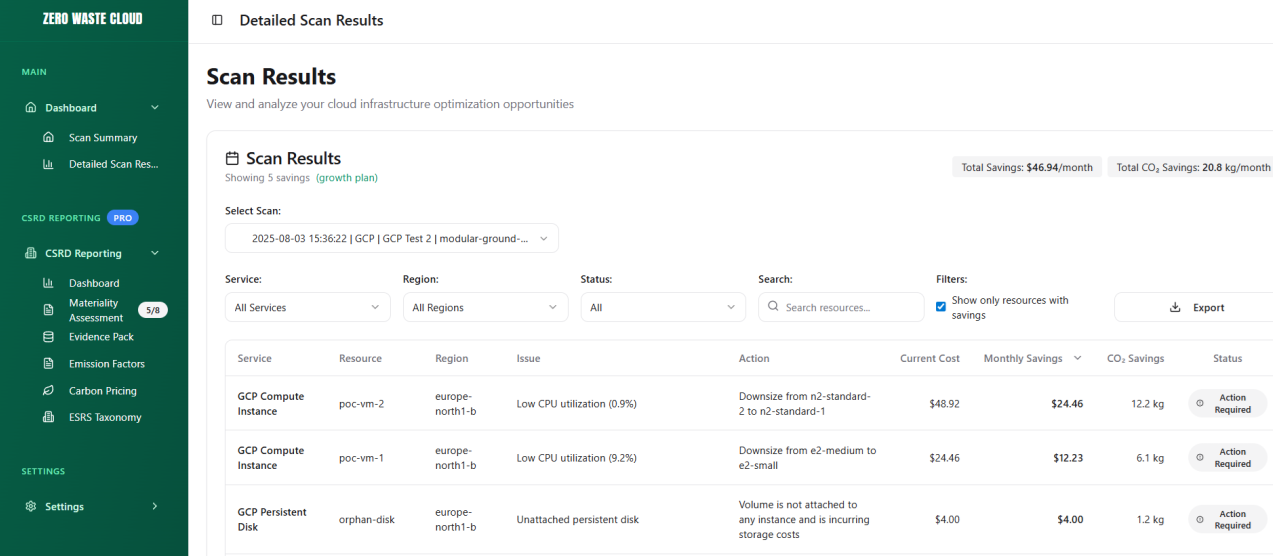Click Action Required for orphan-disk
The image size is (1273, 556).
coord(1227,520)
